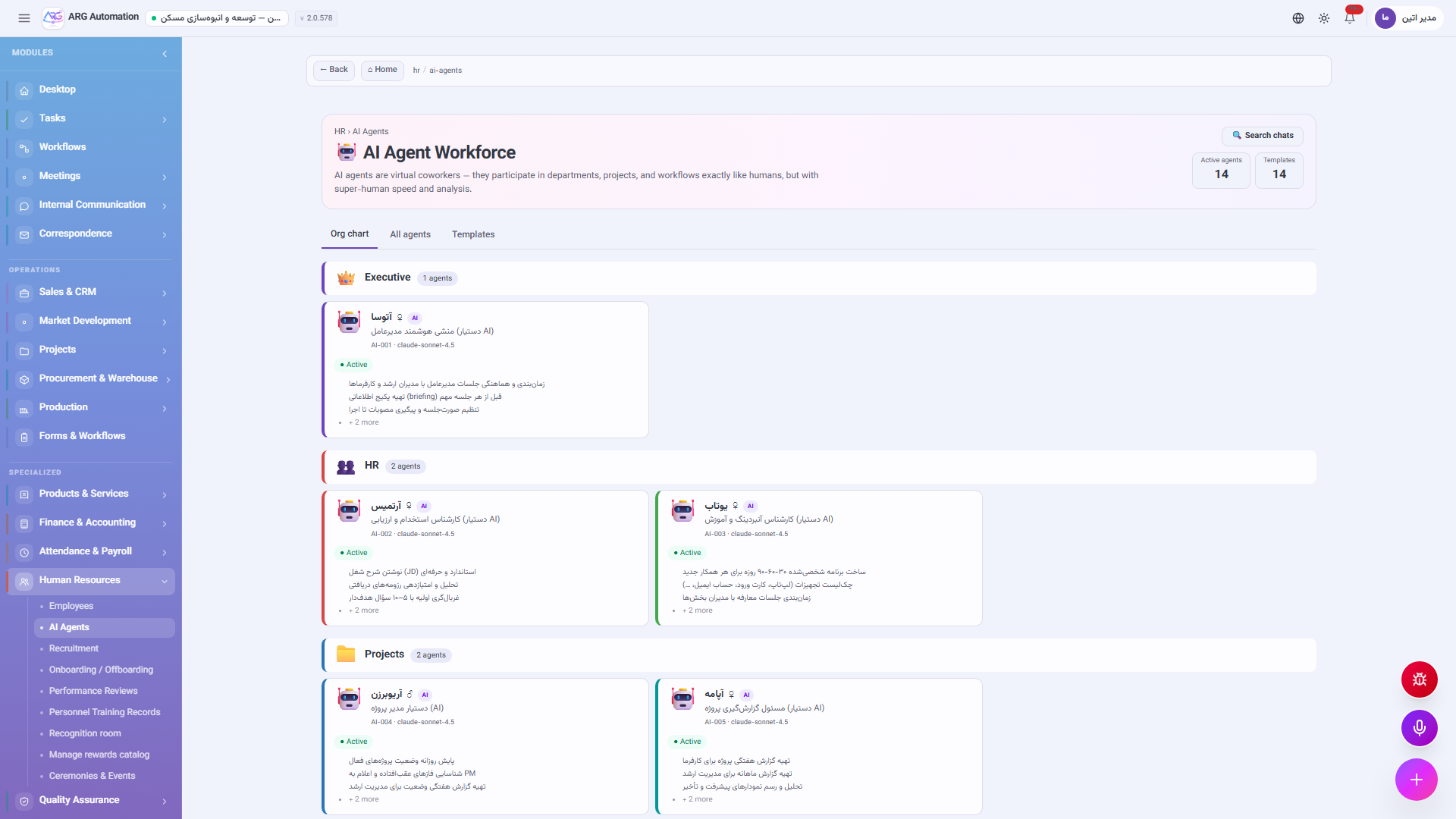
Task: Click the pink plus floating button
Action: (x=1417, y=780)
